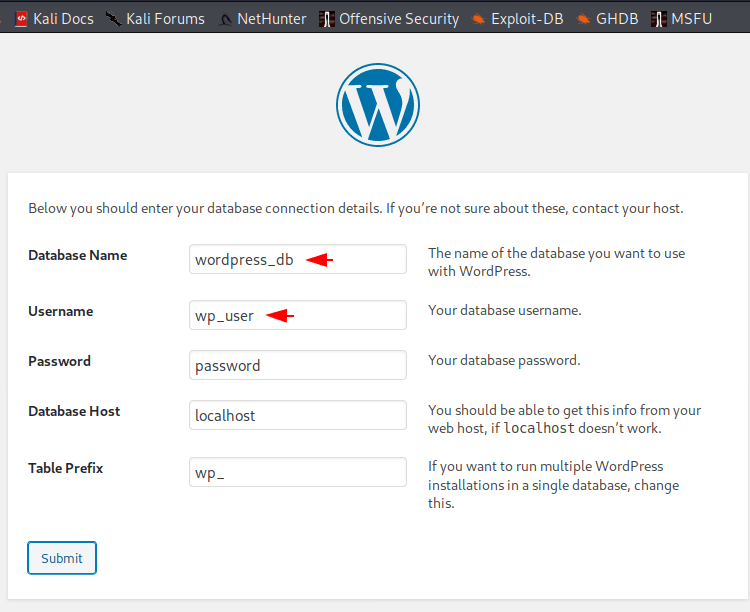Image resolution: width=750 pixels, height=612 pixels.
Task: Open the NetHunter bookmark icon
Action: tap(225, 19)
